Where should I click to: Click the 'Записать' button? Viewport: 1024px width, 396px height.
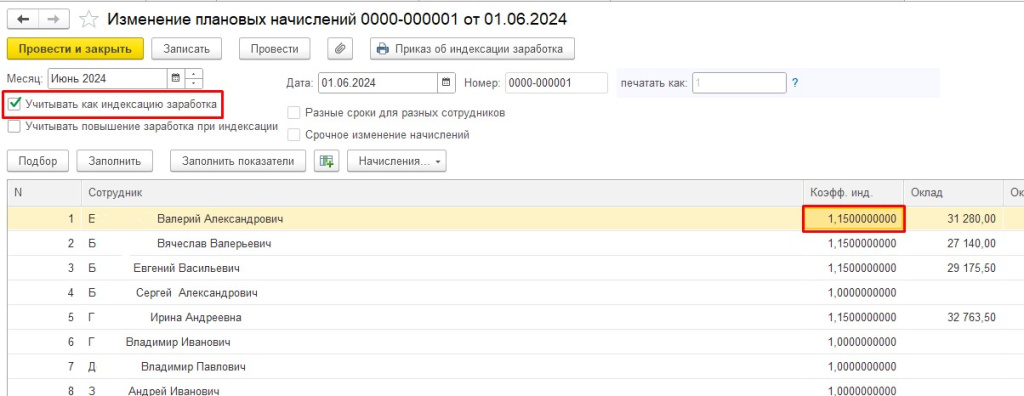pyautogui.click(x=187, y=49)
